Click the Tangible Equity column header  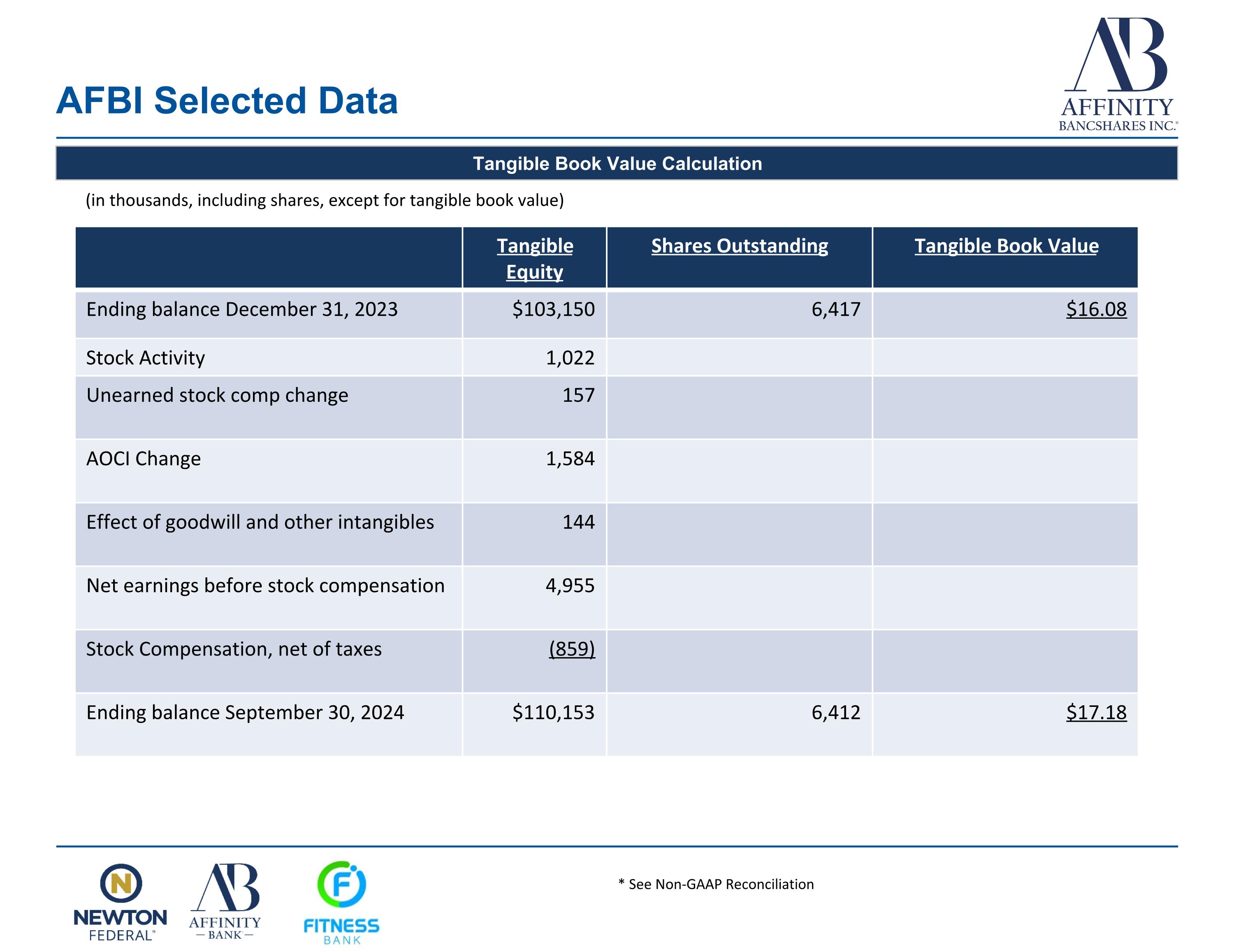pyautogui.click(x=534, y=258)
